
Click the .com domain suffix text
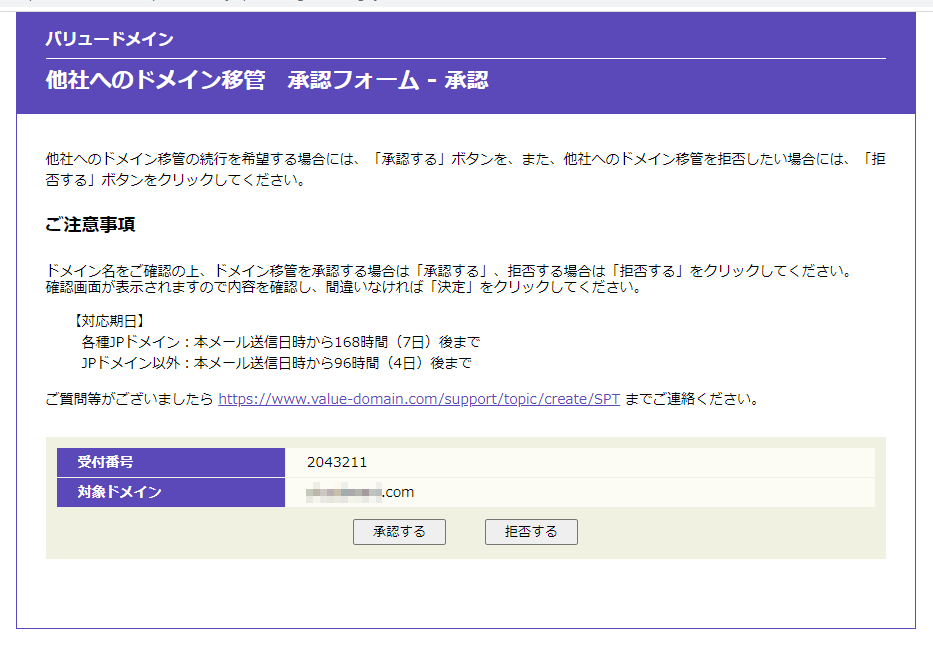point(398,492)
